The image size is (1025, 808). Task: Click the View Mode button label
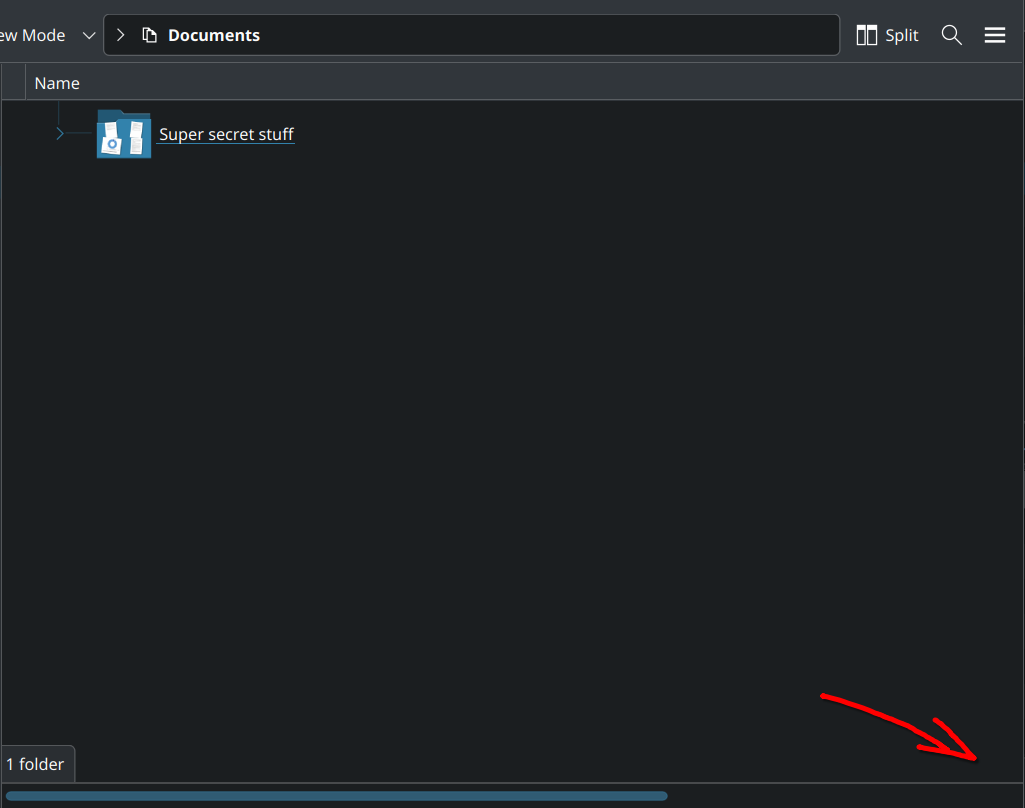32,35
